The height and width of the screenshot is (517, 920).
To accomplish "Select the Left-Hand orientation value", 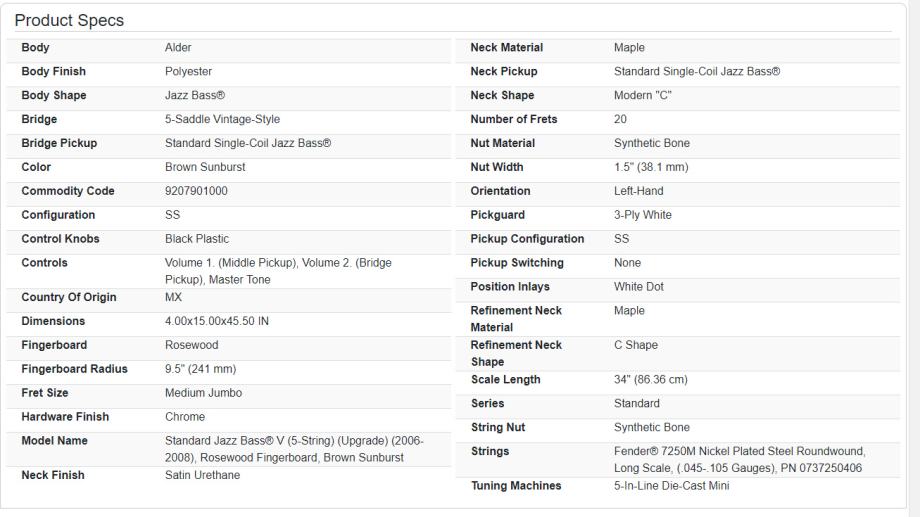I will (638, 192).
